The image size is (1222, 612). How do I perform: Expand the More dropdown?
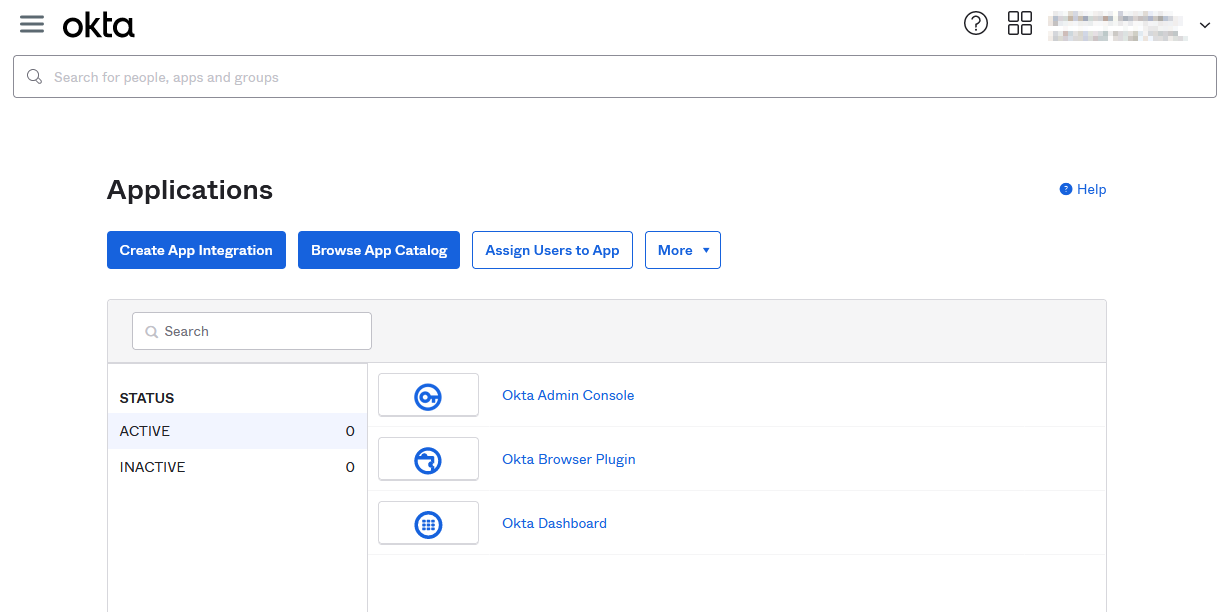tap(683, 250)
